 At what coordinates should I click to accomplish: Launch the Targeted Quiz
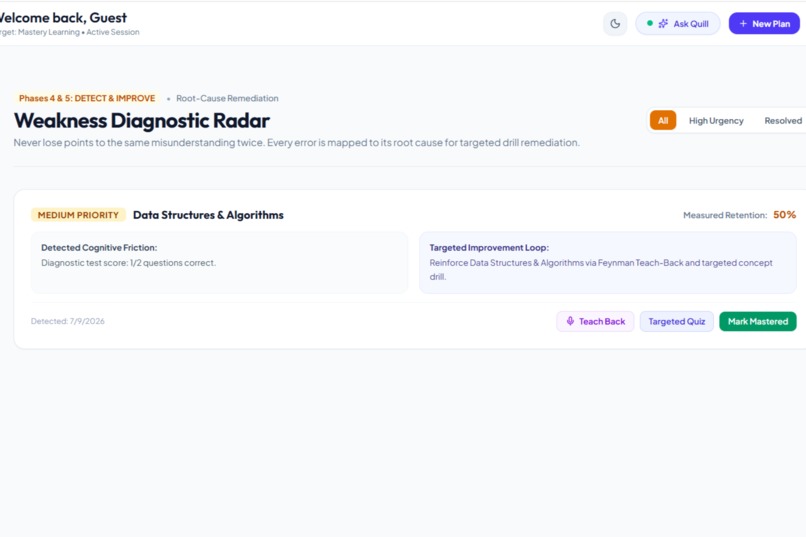676,322
